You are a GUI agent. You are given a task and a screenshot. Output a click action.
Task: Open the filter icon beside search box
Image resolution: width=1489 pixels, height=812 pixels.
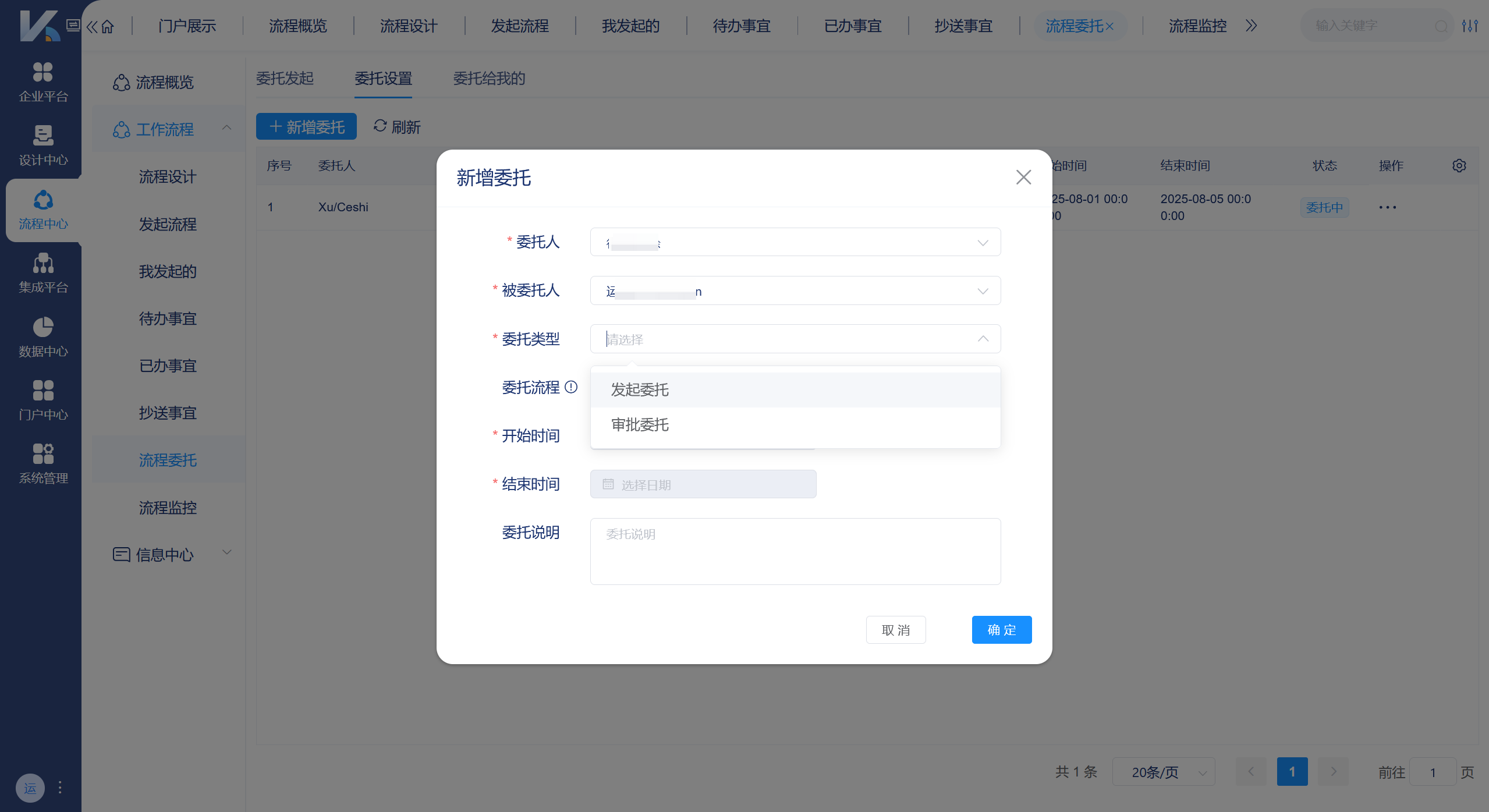click(x=1470, y=26)
